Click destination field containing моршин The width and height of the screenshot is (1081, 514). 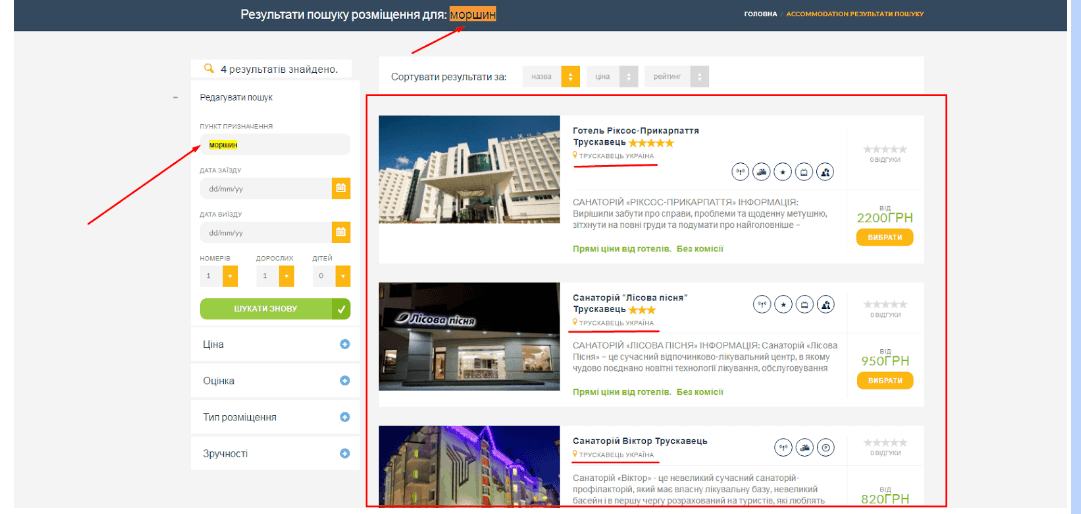(275, 145)
